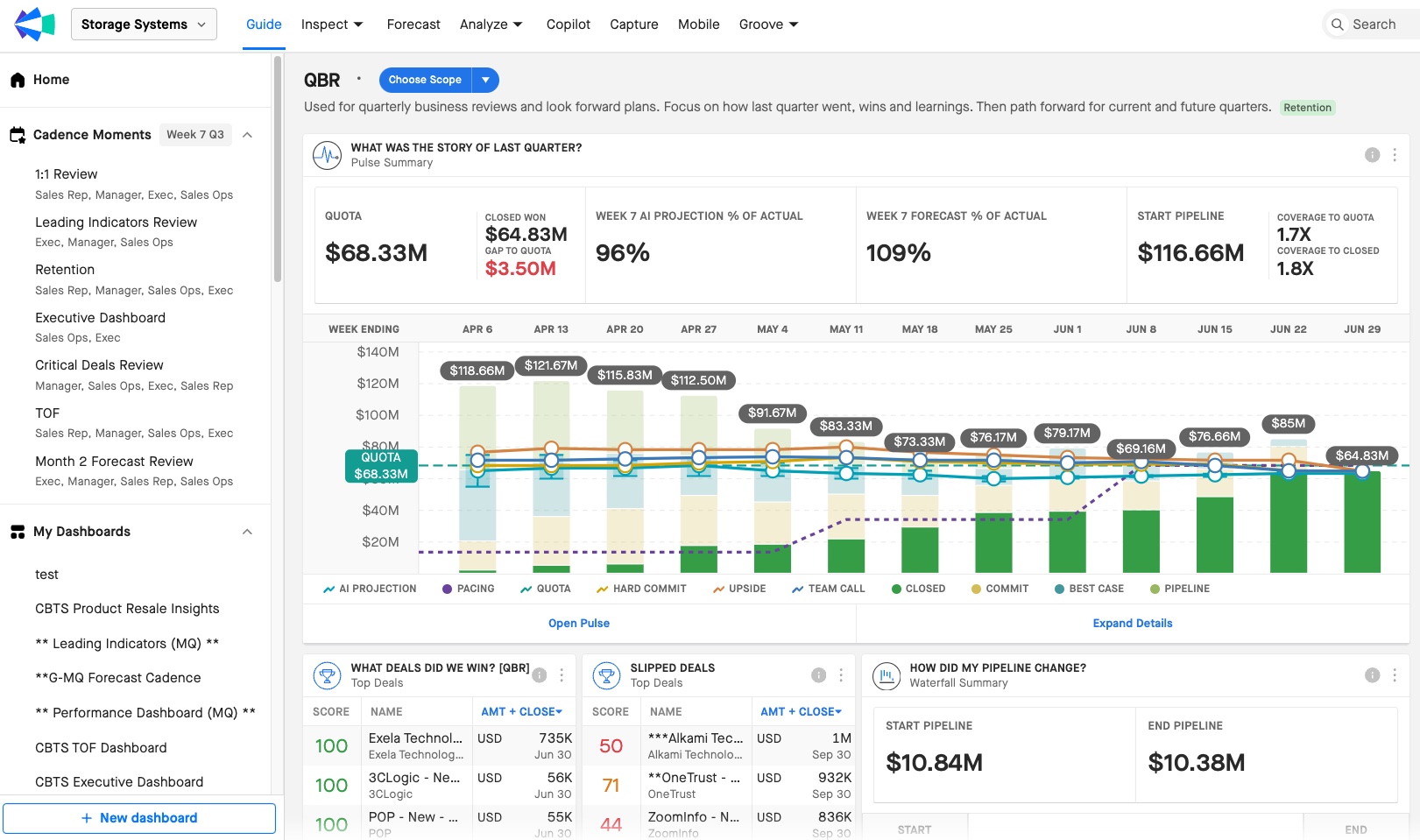Screen dimensions: 1420x840
Task: Toggle the Best Case legend series
Action: point(1089,589)
